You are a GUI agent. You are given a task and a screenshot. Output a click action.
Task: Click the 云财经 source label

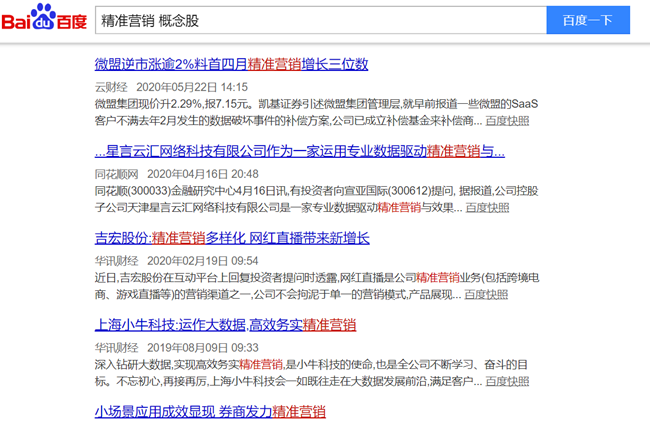point(111,87)
